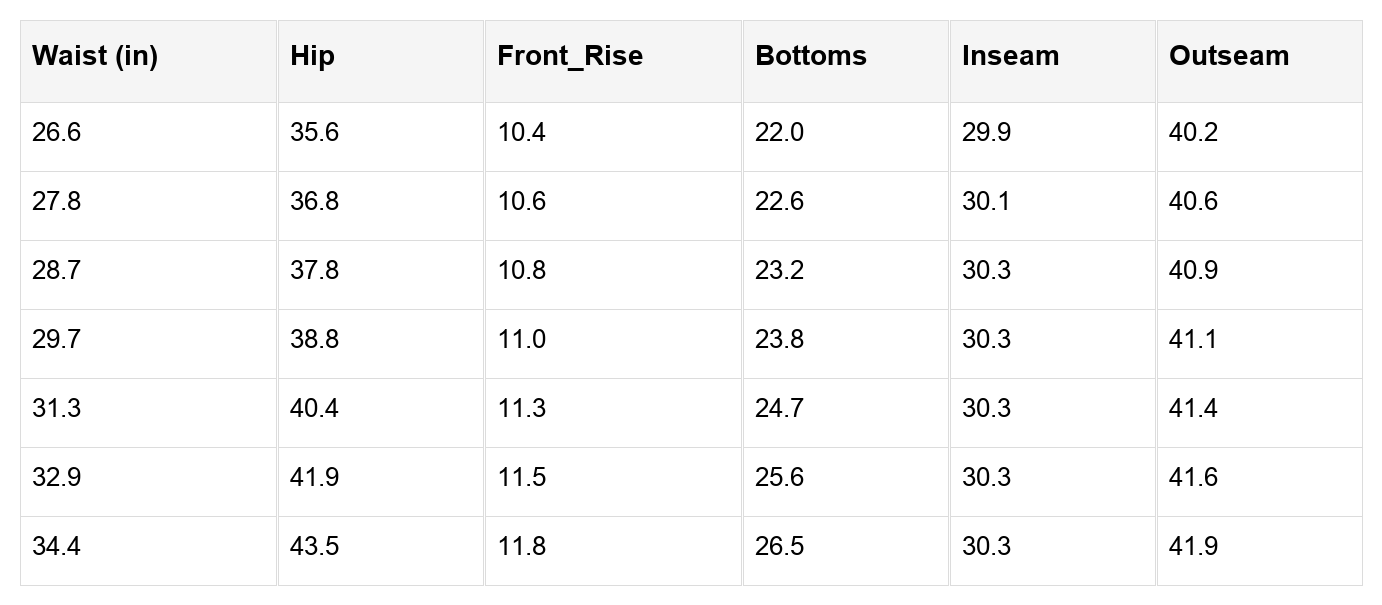Click the Inseam column header
The image size is (1382, 605).
1053,61
